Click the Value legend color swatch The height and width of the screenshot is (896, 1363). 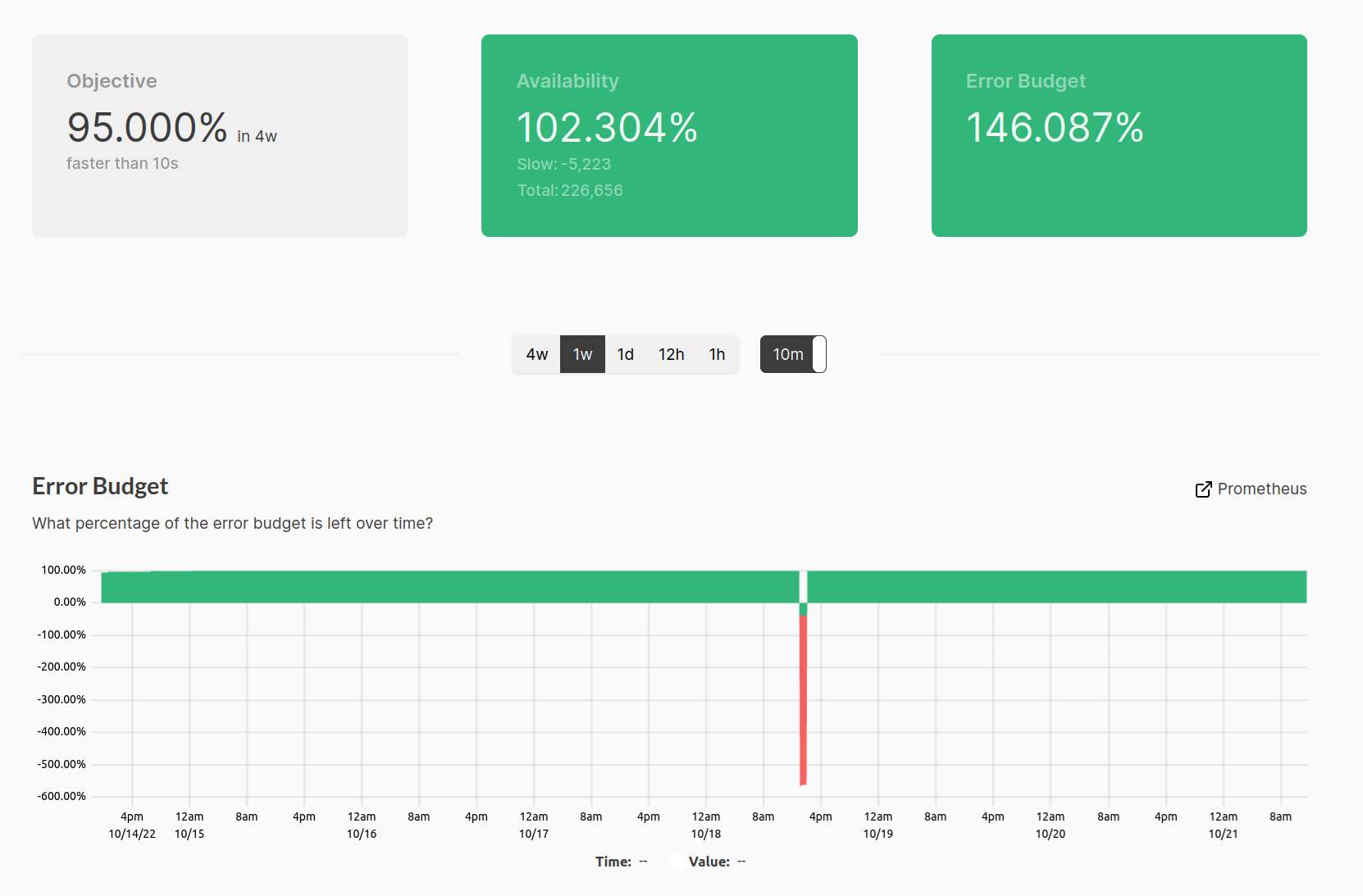click(x=676, y=861)
